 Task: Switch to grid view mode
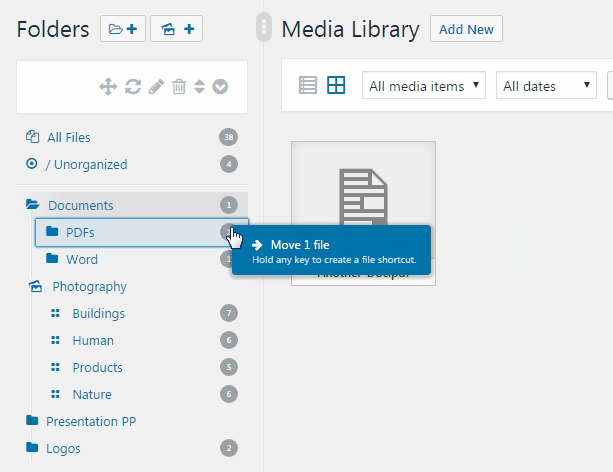click(x=336, y=86)
